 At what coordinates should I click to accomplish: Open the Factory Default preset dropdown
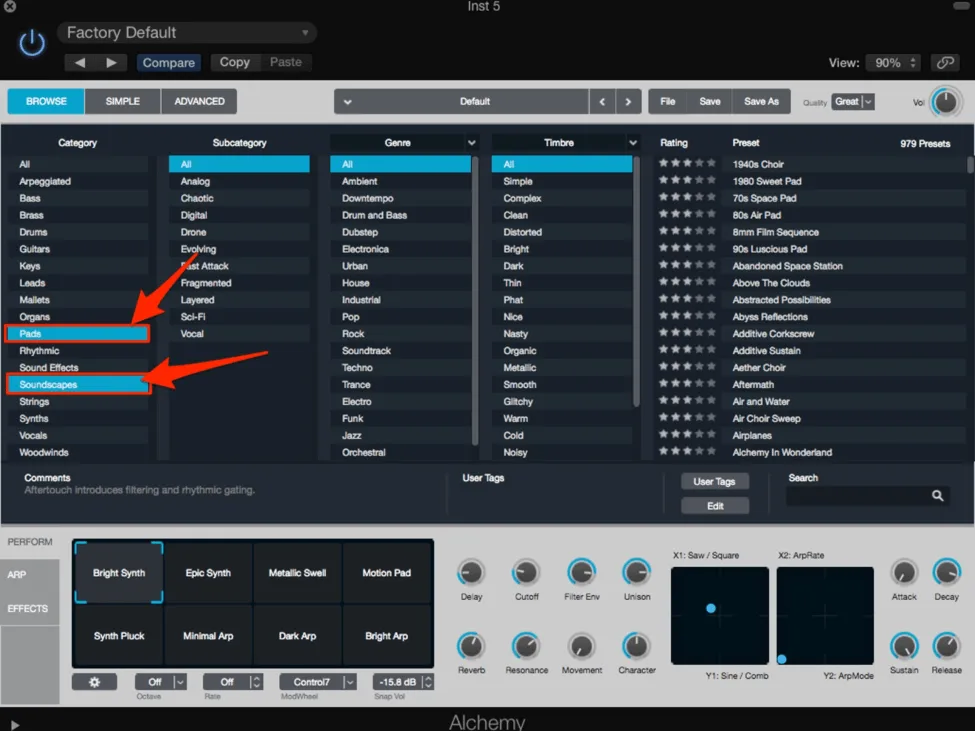click(187, 32)
